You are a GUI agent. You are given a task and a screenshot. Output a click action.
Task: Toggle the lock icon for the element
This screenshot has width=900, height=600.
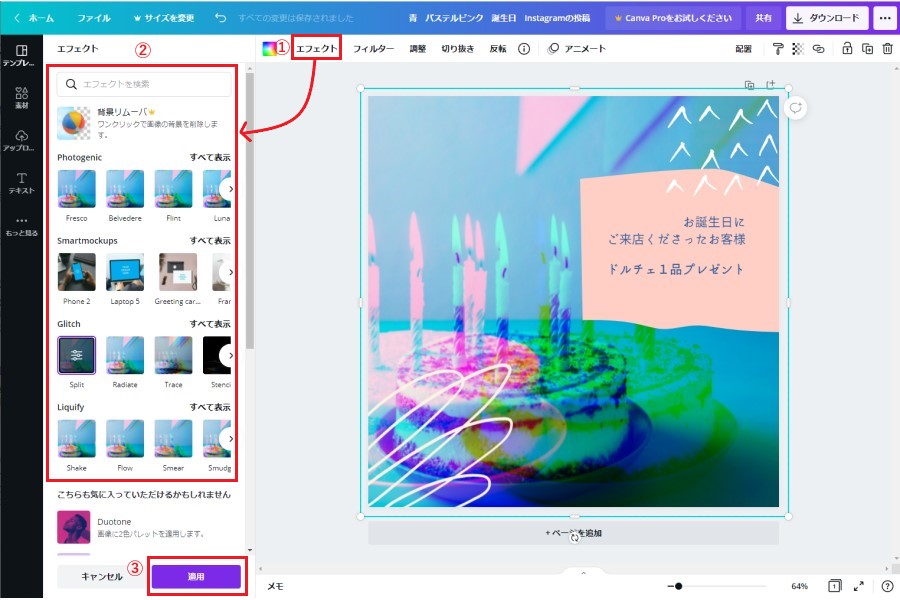point(847,48)
